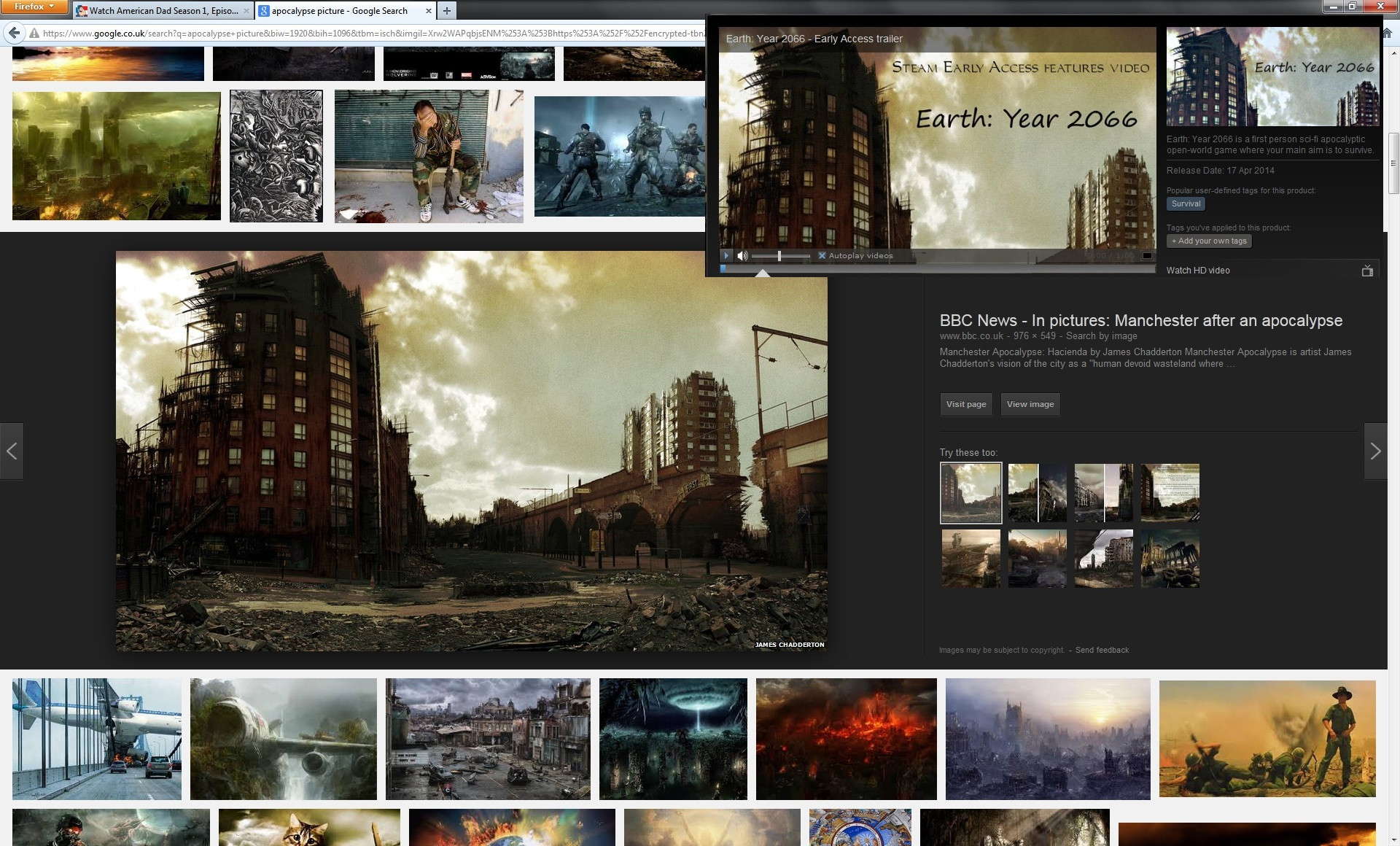Click the Firefox home icon
The image size is (1400, 846).
pyautogui.click(x=1387, y=33)
